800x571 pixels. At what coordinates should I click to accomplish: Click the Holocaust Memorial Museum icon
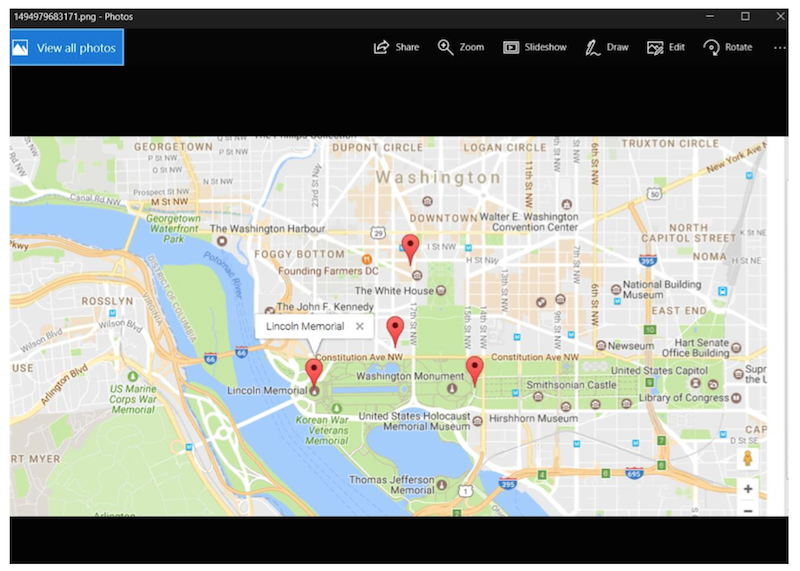tap(477, 421)
